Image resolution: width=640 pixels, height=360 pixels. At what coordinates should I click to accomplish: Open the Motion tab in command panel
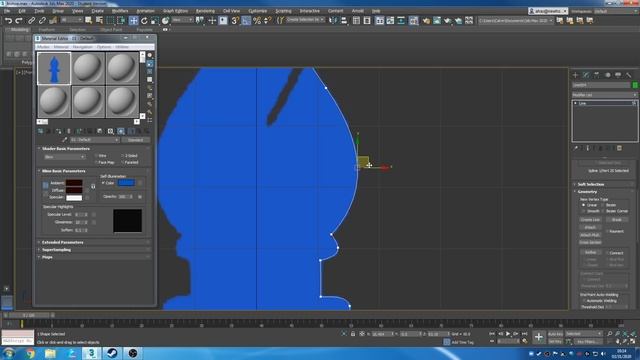click(607, 75)
